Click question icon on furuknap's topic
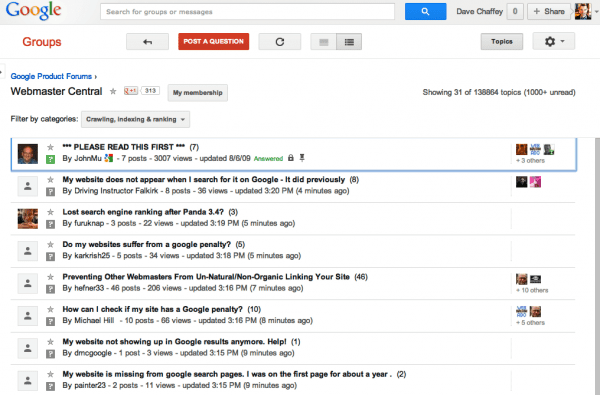 50,224
